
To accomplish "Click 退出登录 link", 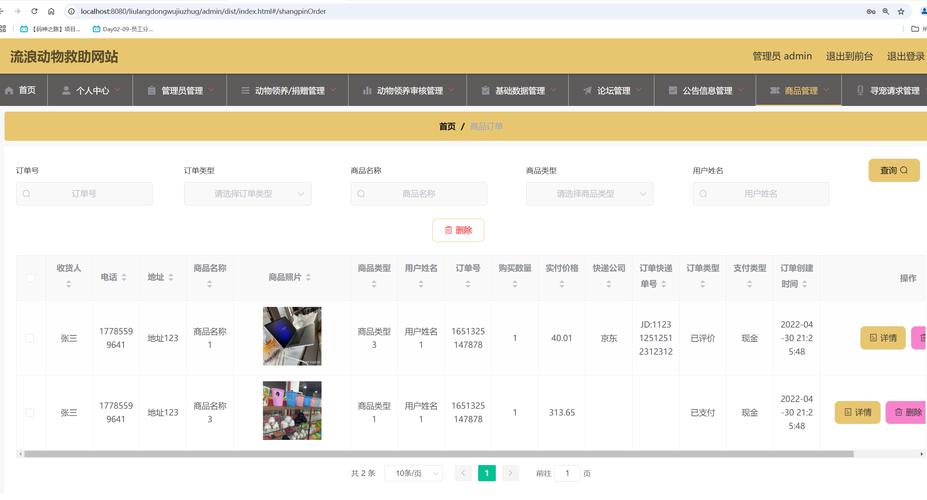I will click(x=906, y=56).
